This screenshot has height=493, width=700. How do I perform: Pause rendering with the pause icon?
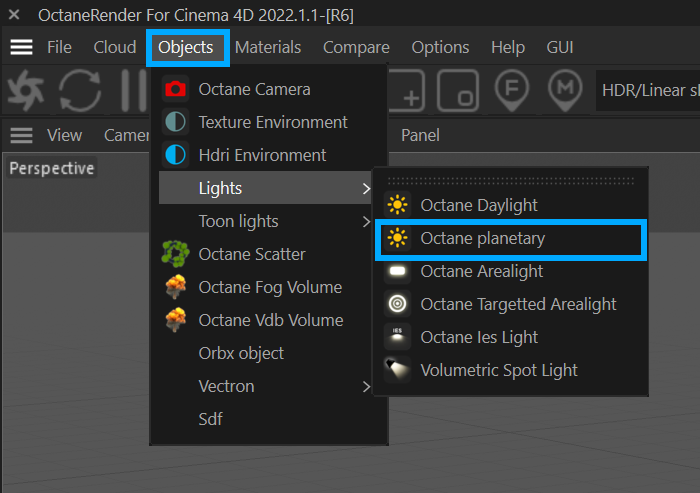coord(132,91)
